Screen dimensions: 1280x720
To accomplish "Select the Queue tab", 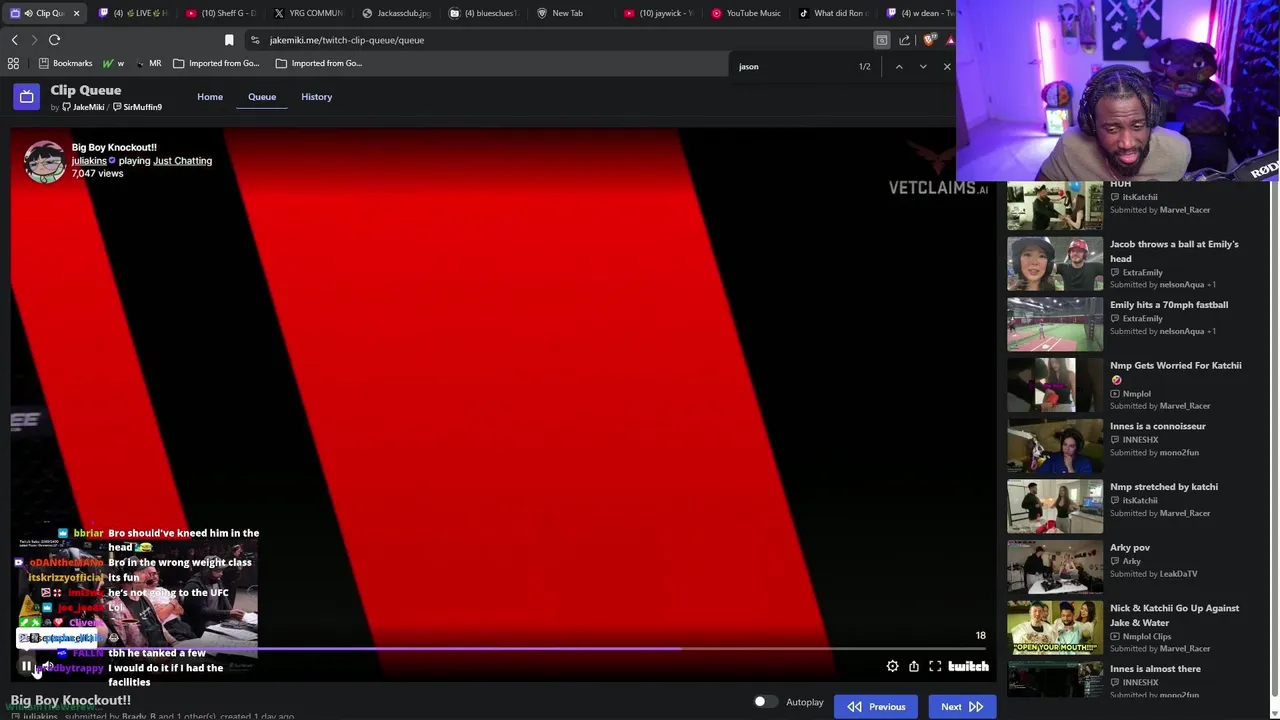I will tap(262, 97).
